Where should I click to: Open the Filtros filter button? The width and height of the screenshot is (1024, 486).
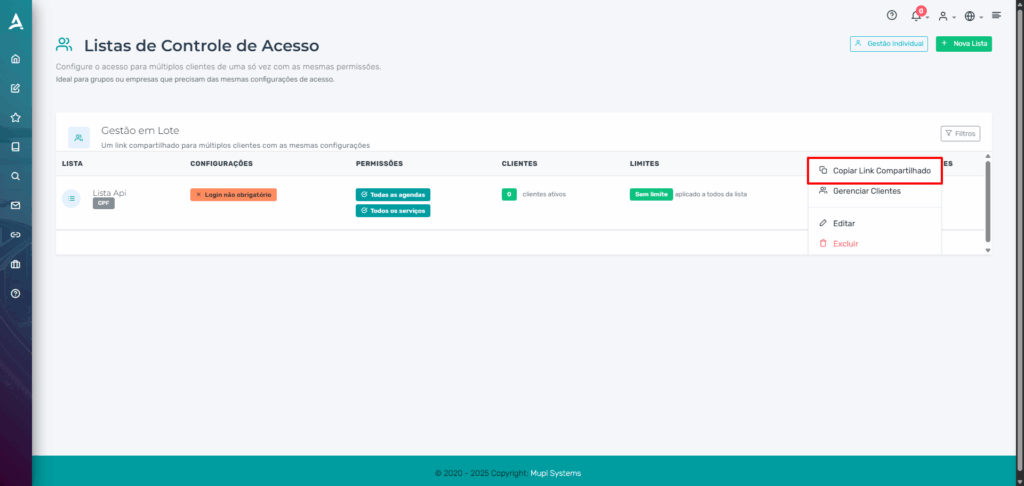pyautogui.click(x=960, y=133)
